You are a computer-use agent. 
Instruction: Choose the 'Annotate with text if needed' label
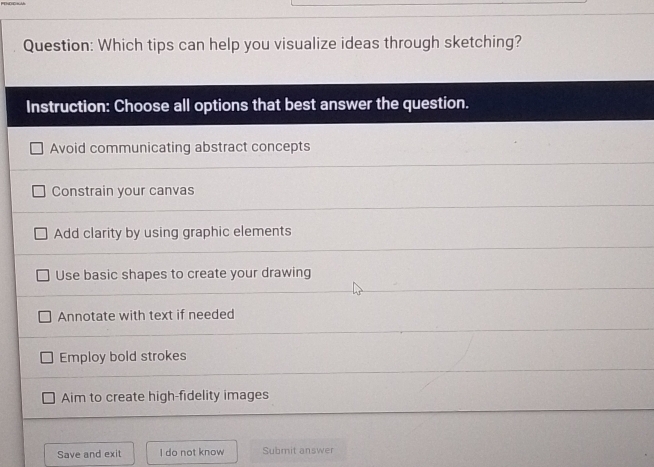click(146, 316)
